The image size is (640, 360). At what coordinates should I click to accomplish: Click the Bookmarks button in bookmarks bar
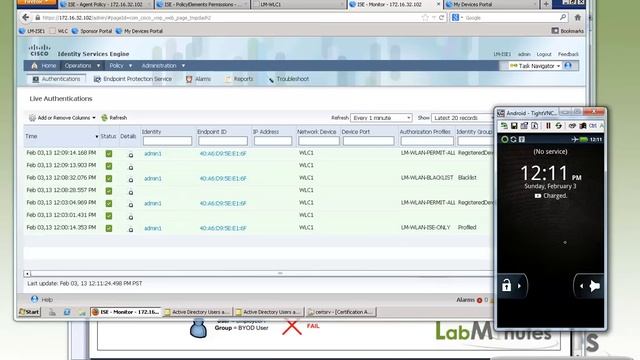[567, 31]
